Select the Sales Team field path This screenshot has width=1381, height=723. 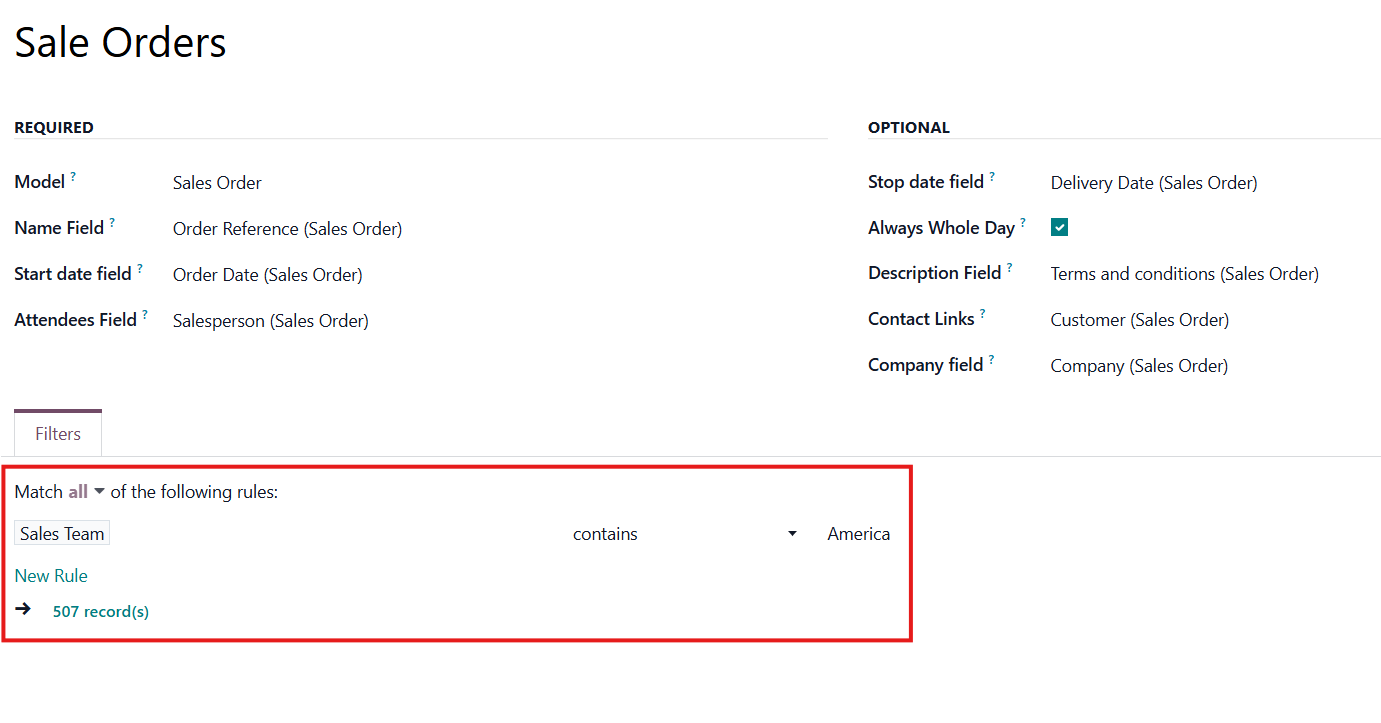point(62,534)
